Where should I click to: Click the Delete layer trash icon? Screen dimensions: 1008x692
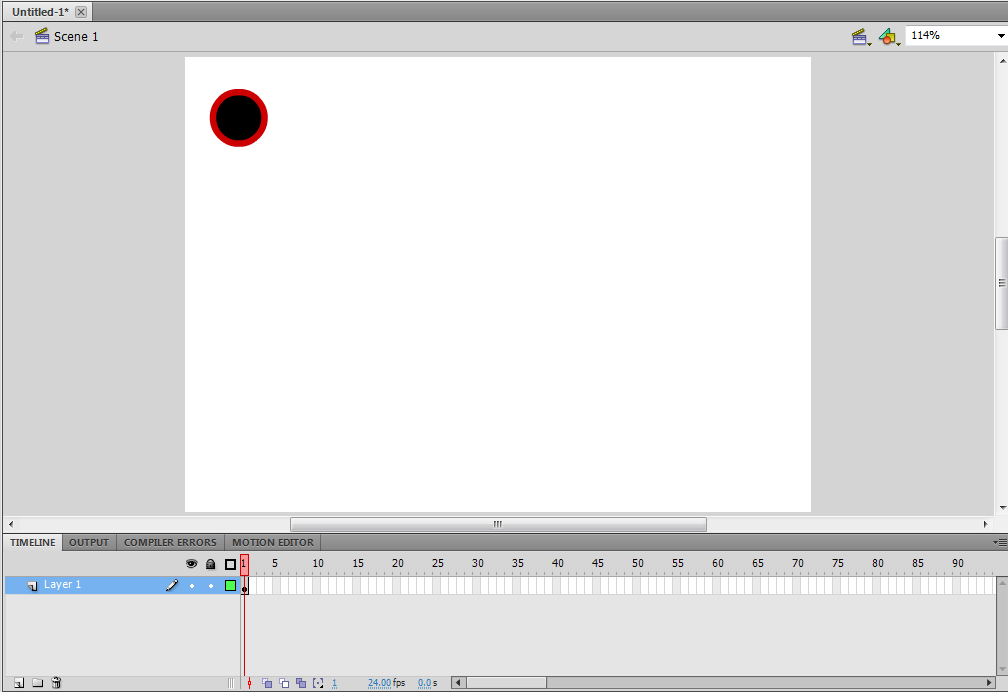(56, 683)
